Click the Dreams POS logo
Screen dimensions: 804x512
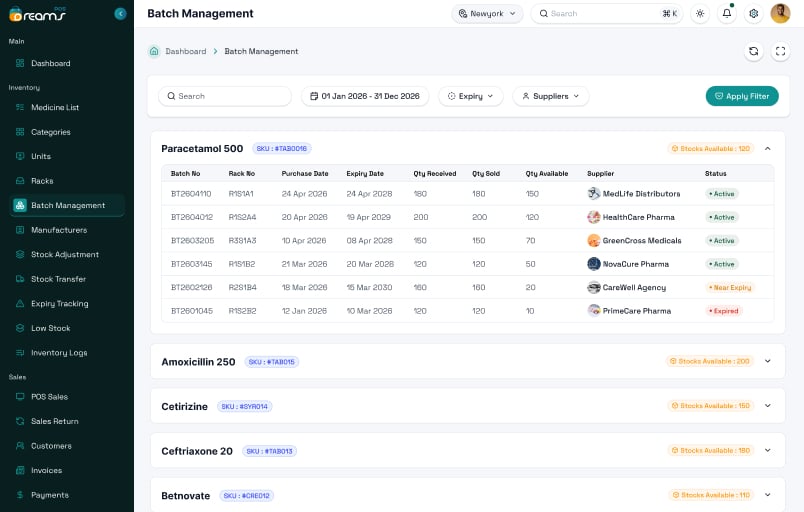pyautogui.click(x=37, y=14)
